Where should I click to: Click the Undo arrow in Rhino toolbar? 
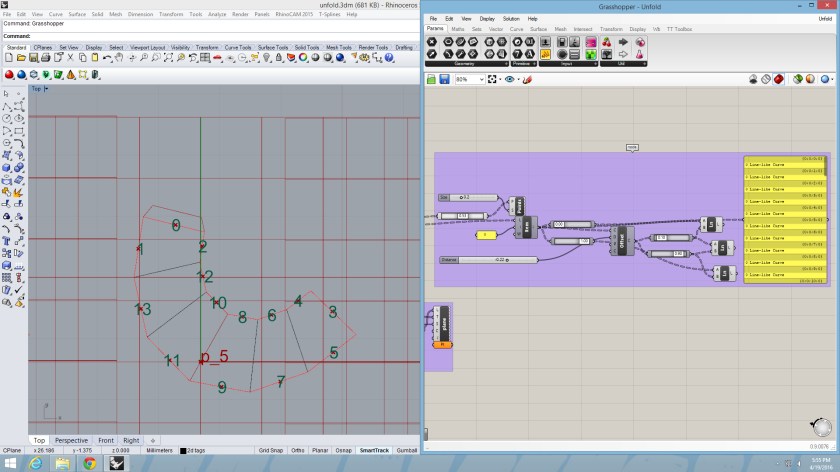pos(105,59)
